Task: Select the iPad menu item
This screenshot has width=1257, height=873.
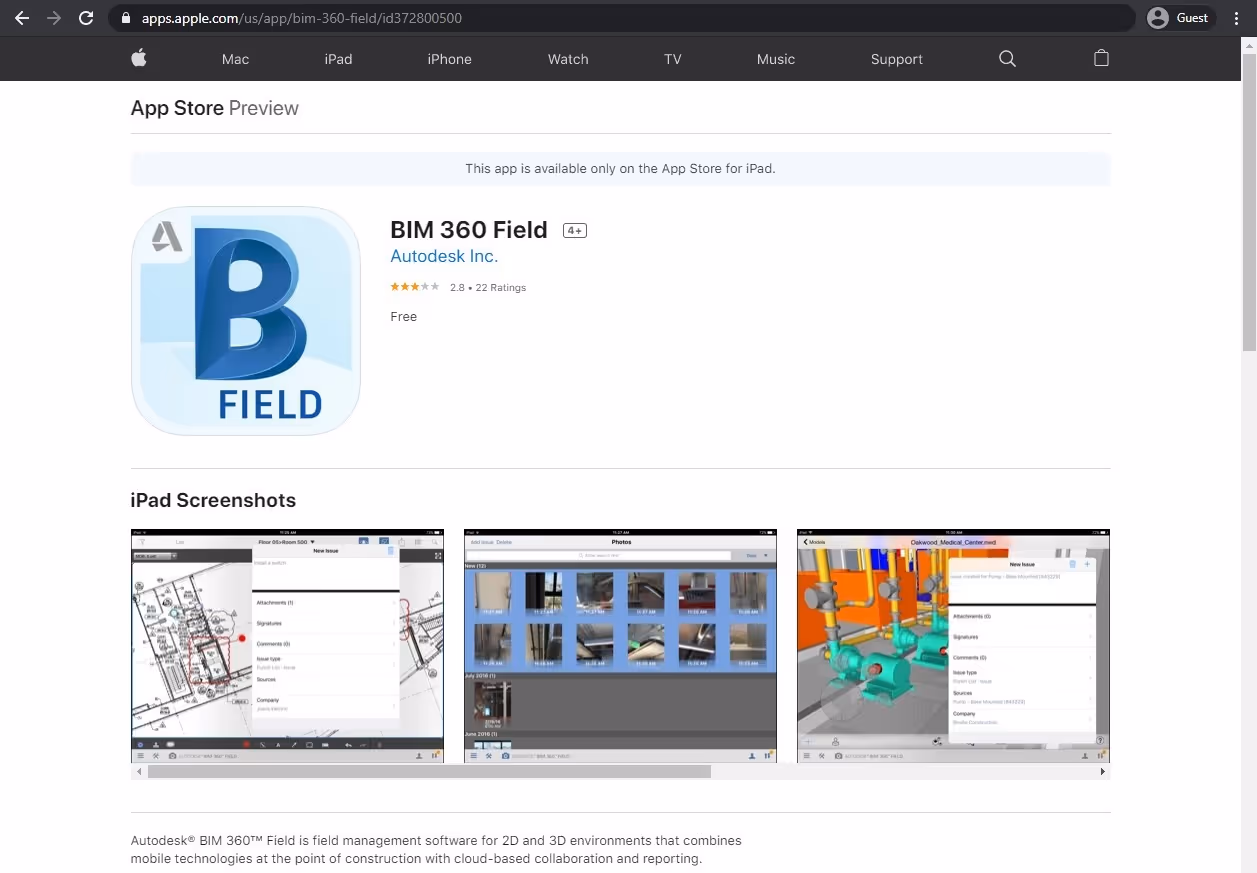Action: [338, 59]
